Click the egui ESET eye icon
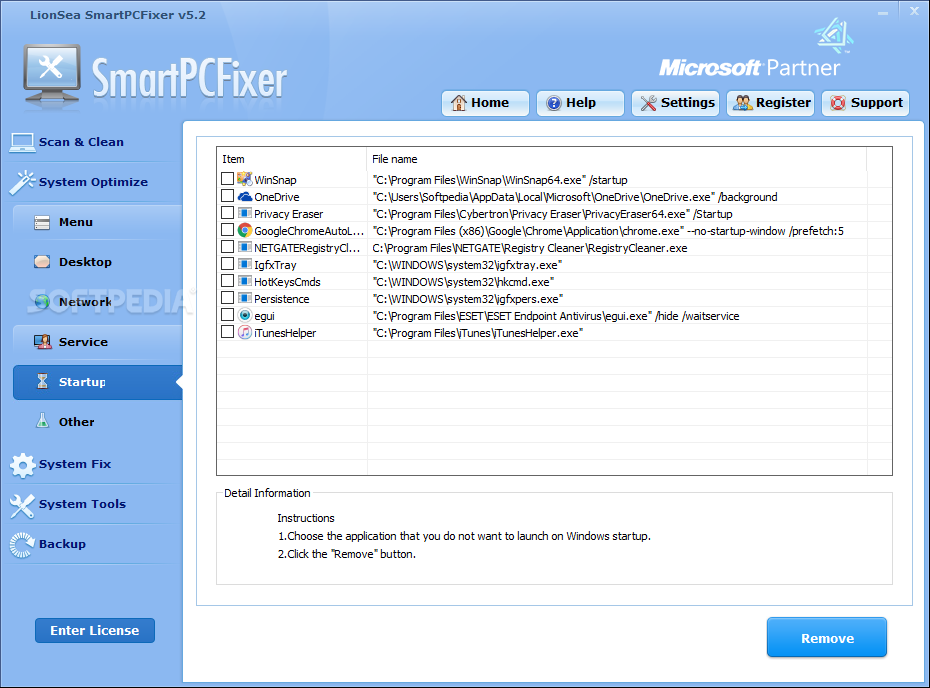The height and width of the screenshot is (688, 930). click(244, 315)
